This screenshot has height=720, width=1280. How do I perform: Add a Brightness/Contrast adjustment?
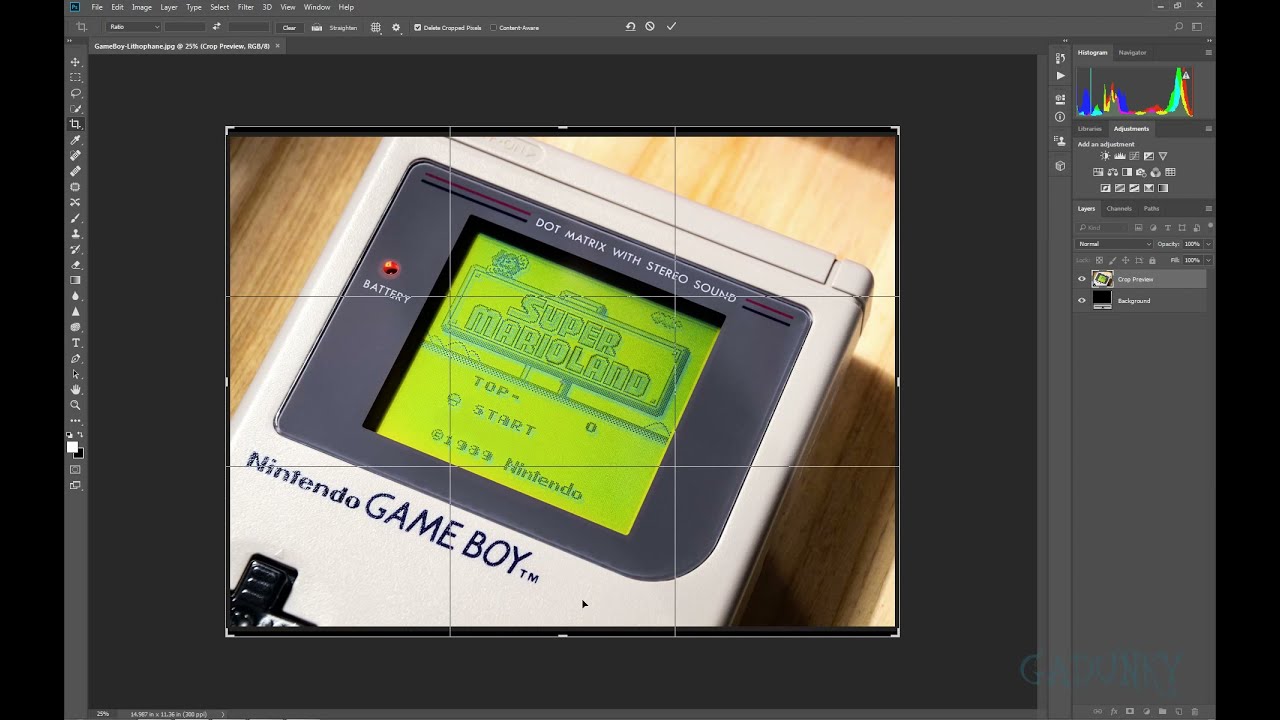pyautogui.click(x=1105, y=156)
